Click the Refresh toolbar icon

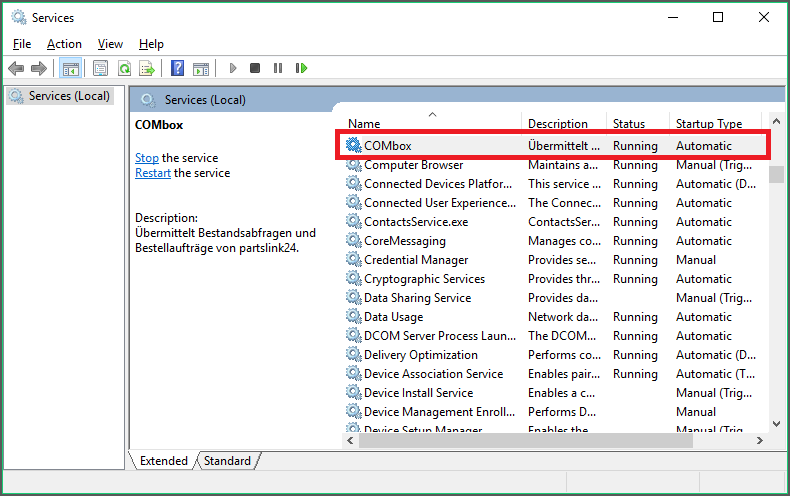click(x=124, y=68)
